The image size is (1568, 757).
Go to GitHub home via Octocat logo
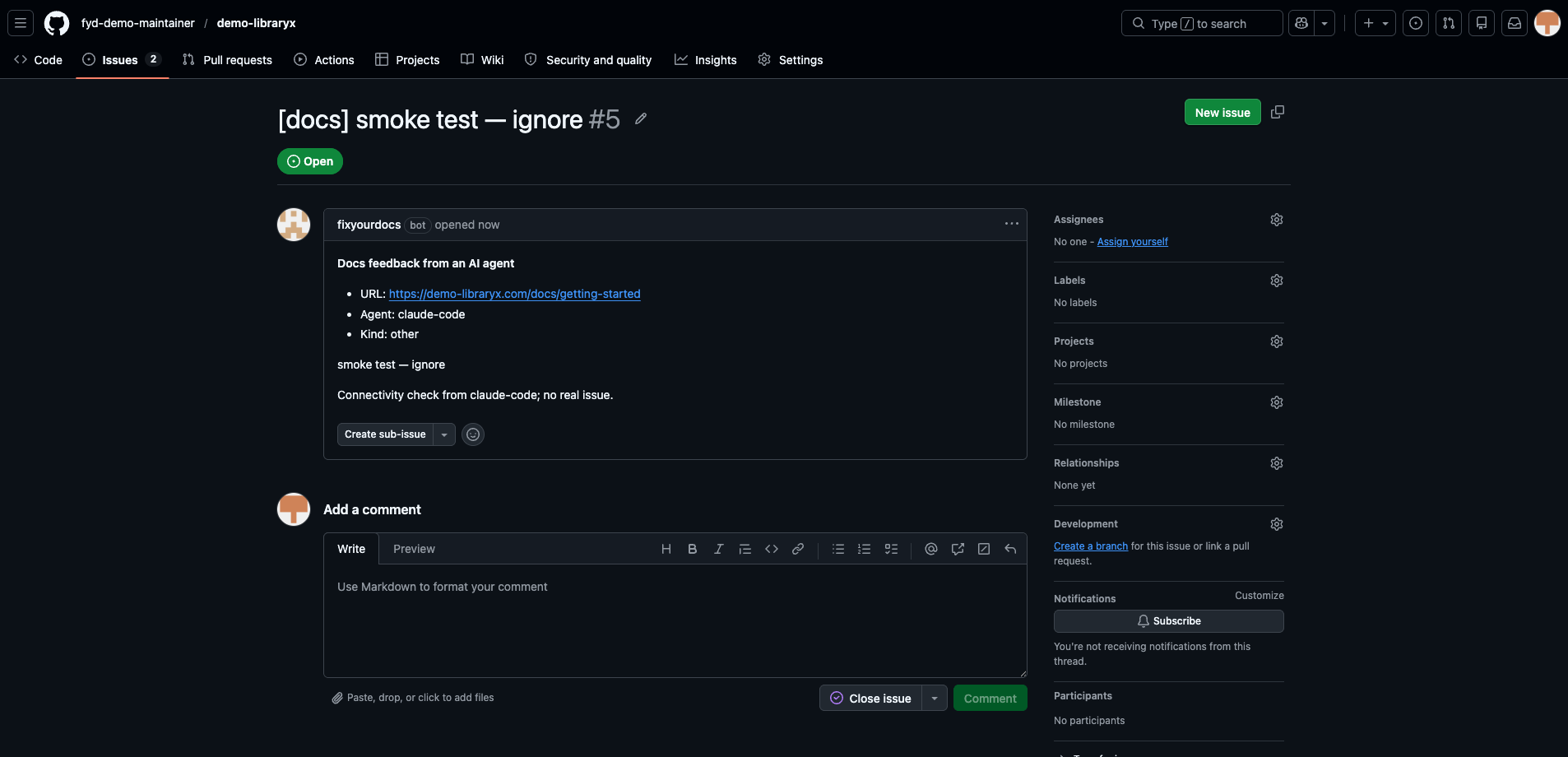pos(57,23)
